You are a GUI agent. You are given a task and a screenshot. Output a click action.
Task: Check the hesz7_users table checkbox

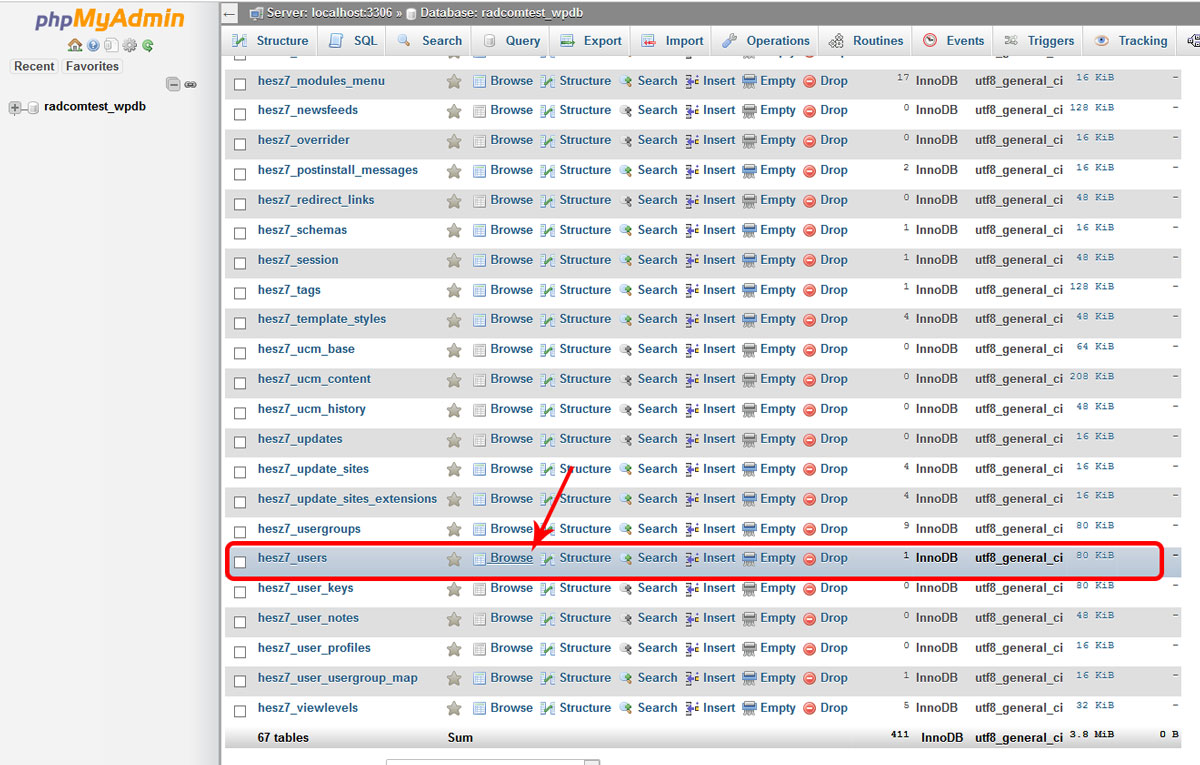(x=240, y=562)
